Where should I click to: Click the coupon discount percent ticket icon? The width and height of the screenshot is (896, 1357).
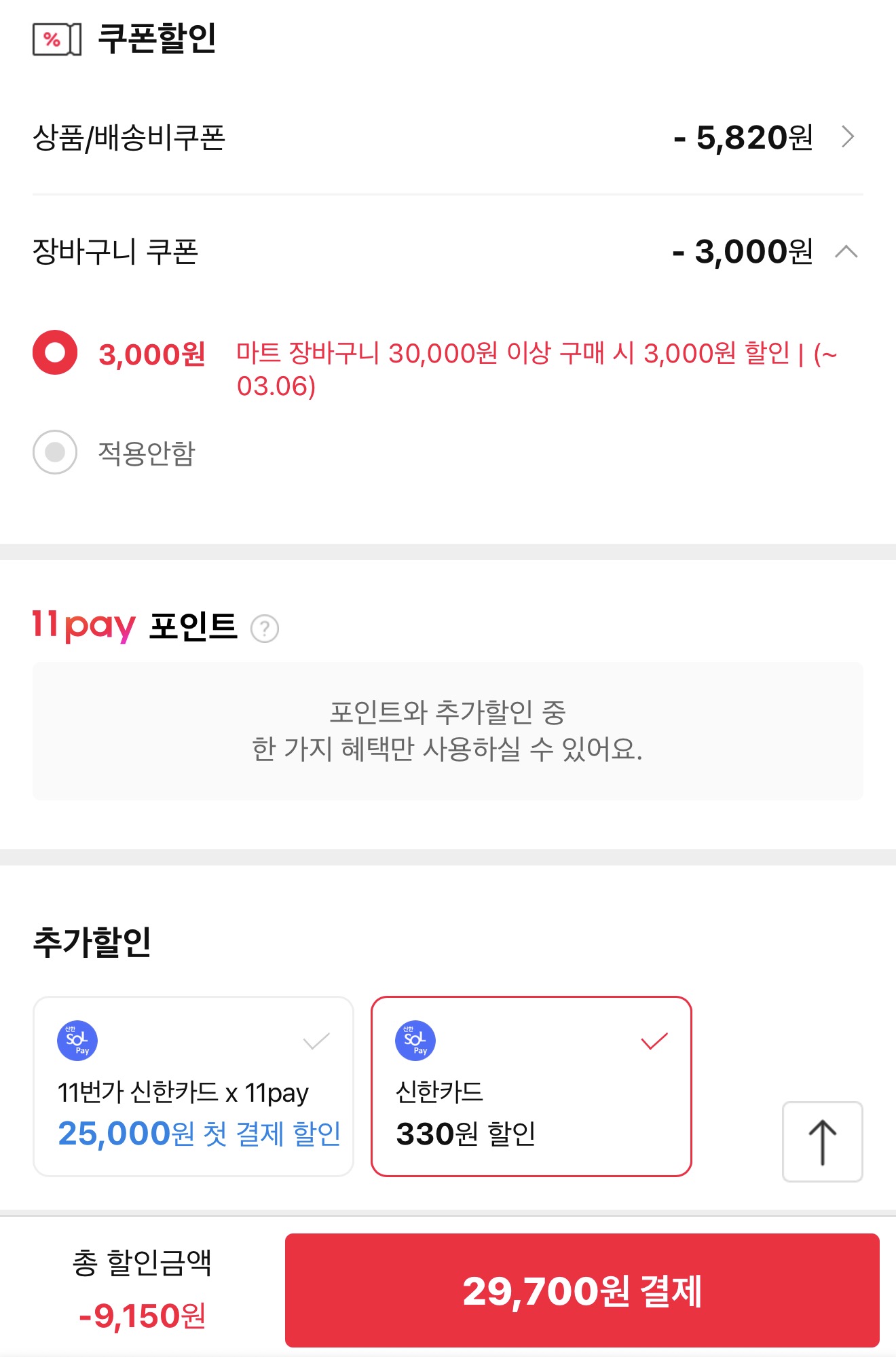(x=57, y=39)
